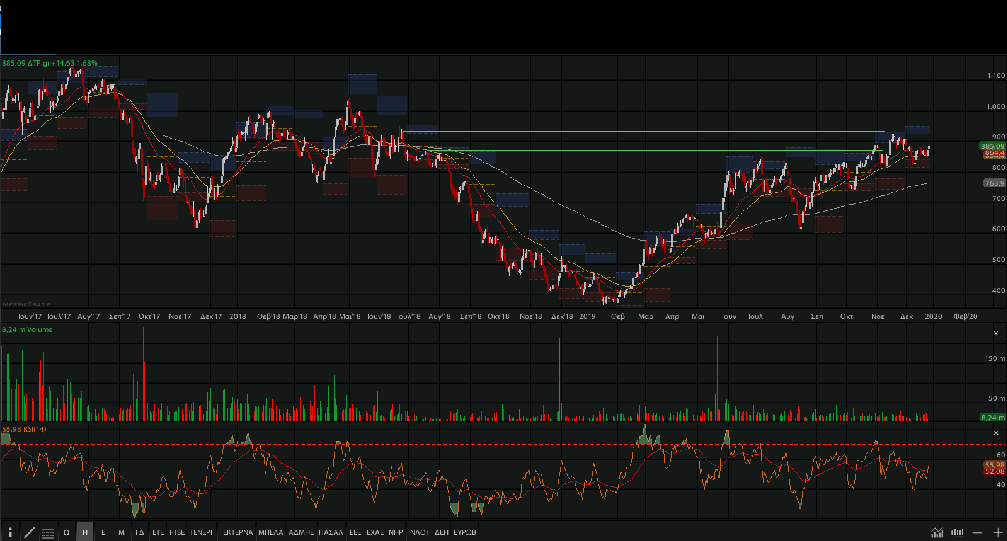Click the green current price tag on axis
1007x541 pixels.
point(992,146)
